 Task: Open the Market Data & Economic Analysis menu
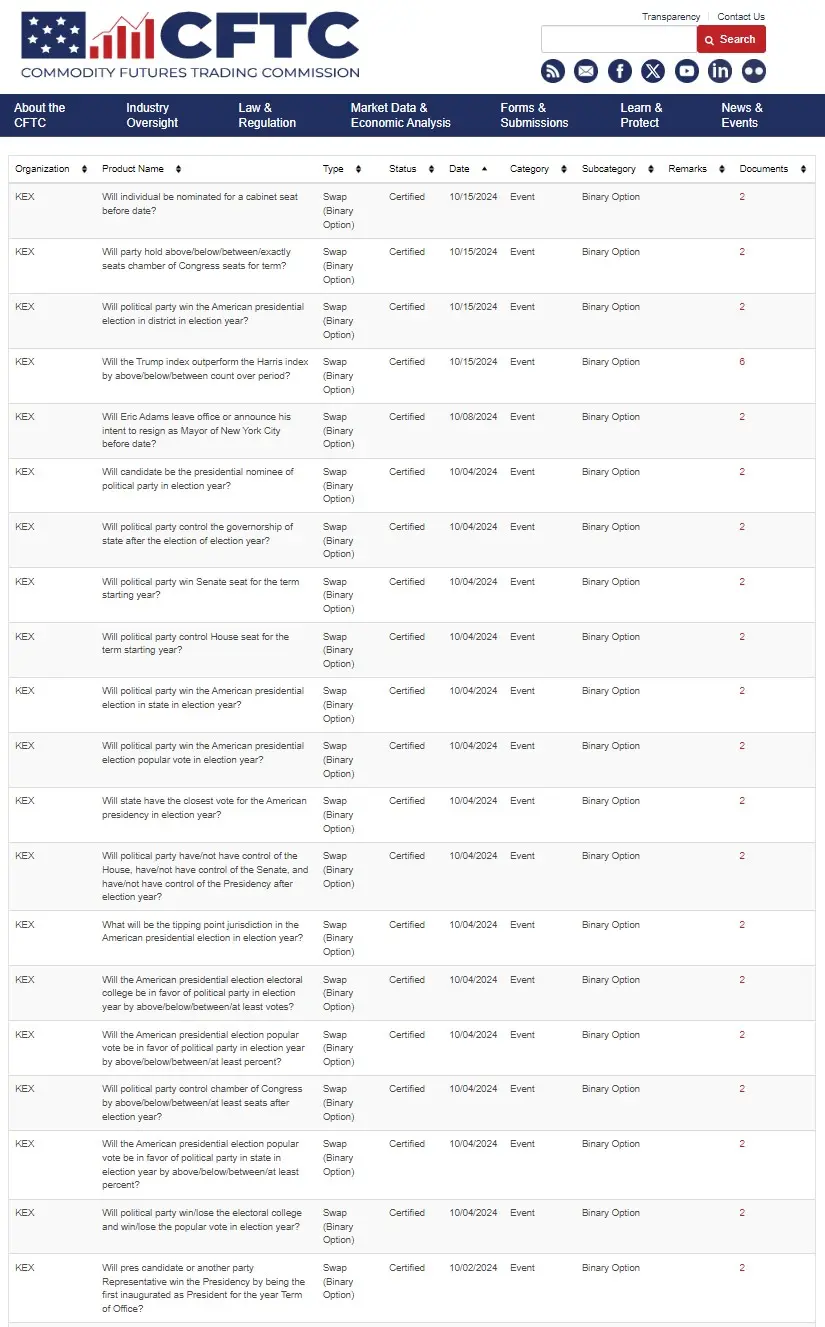400,115
